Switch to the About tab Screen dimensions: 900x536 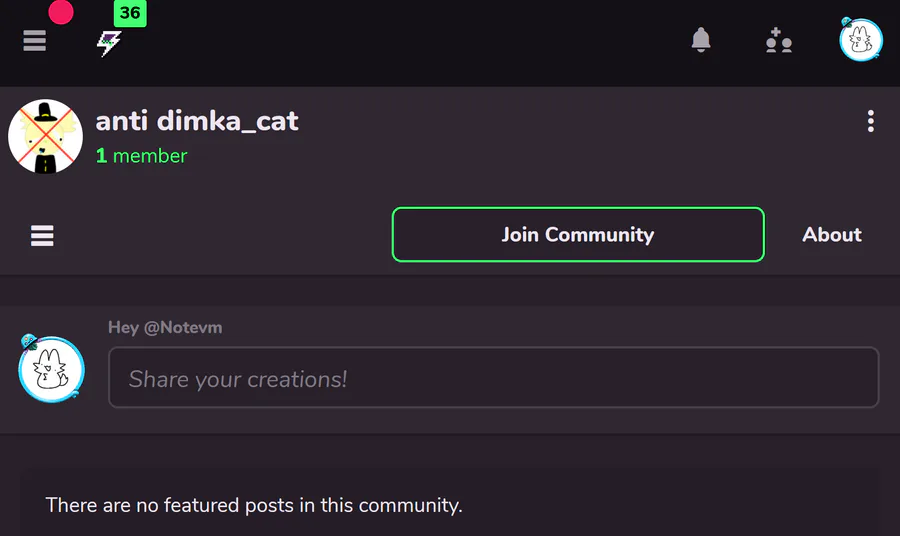tap(831, 235)
